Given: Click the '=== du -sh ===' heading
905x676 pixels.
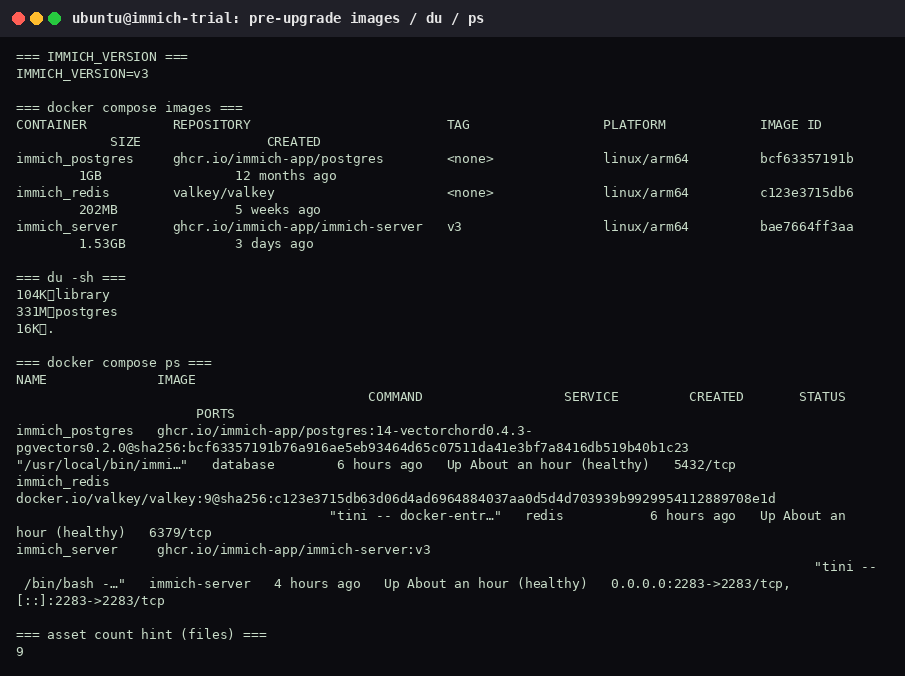Looking at the screenshot, I should tap(70, 278).
